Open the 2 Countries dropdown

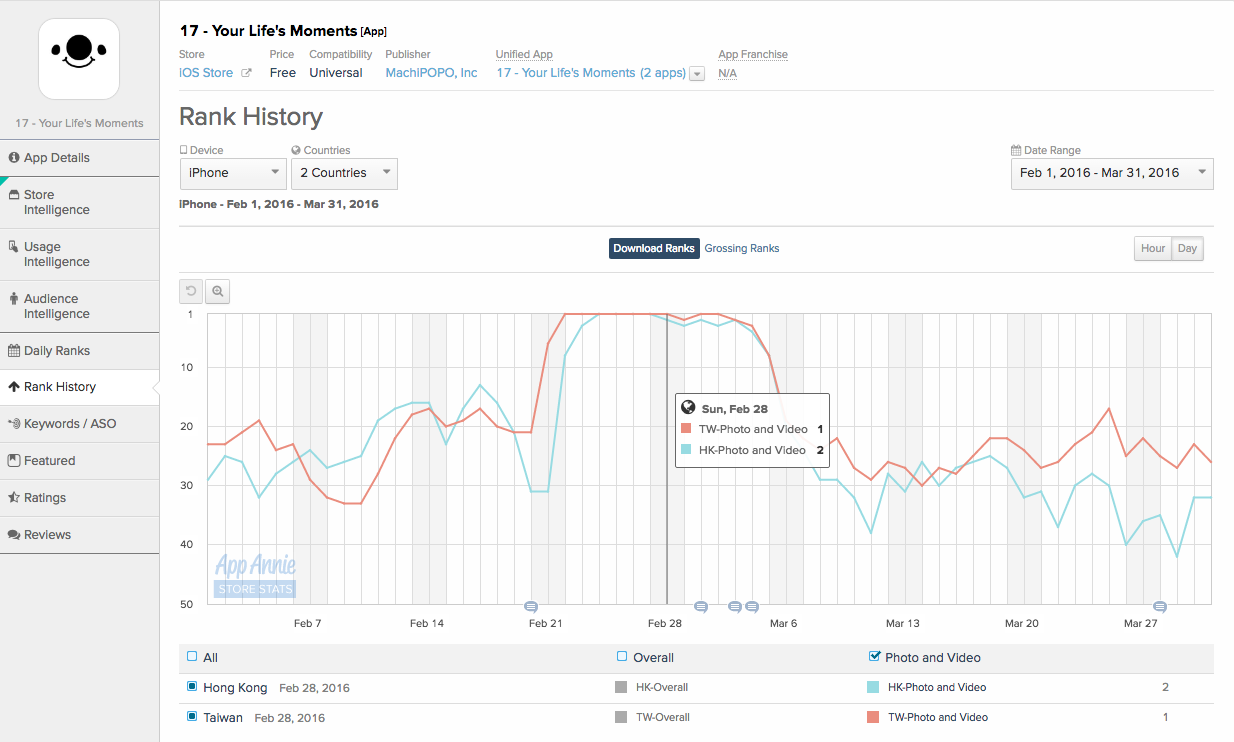coord(344,173)
